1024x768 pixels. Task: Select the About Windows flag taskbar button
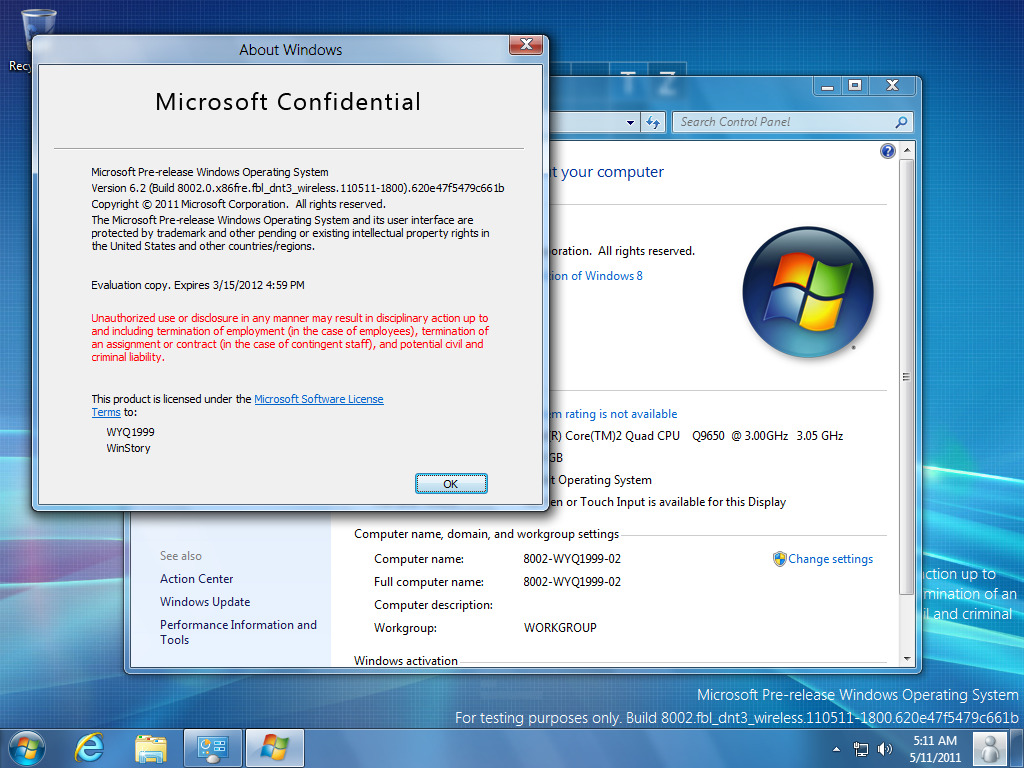click(x=274, y=747)
